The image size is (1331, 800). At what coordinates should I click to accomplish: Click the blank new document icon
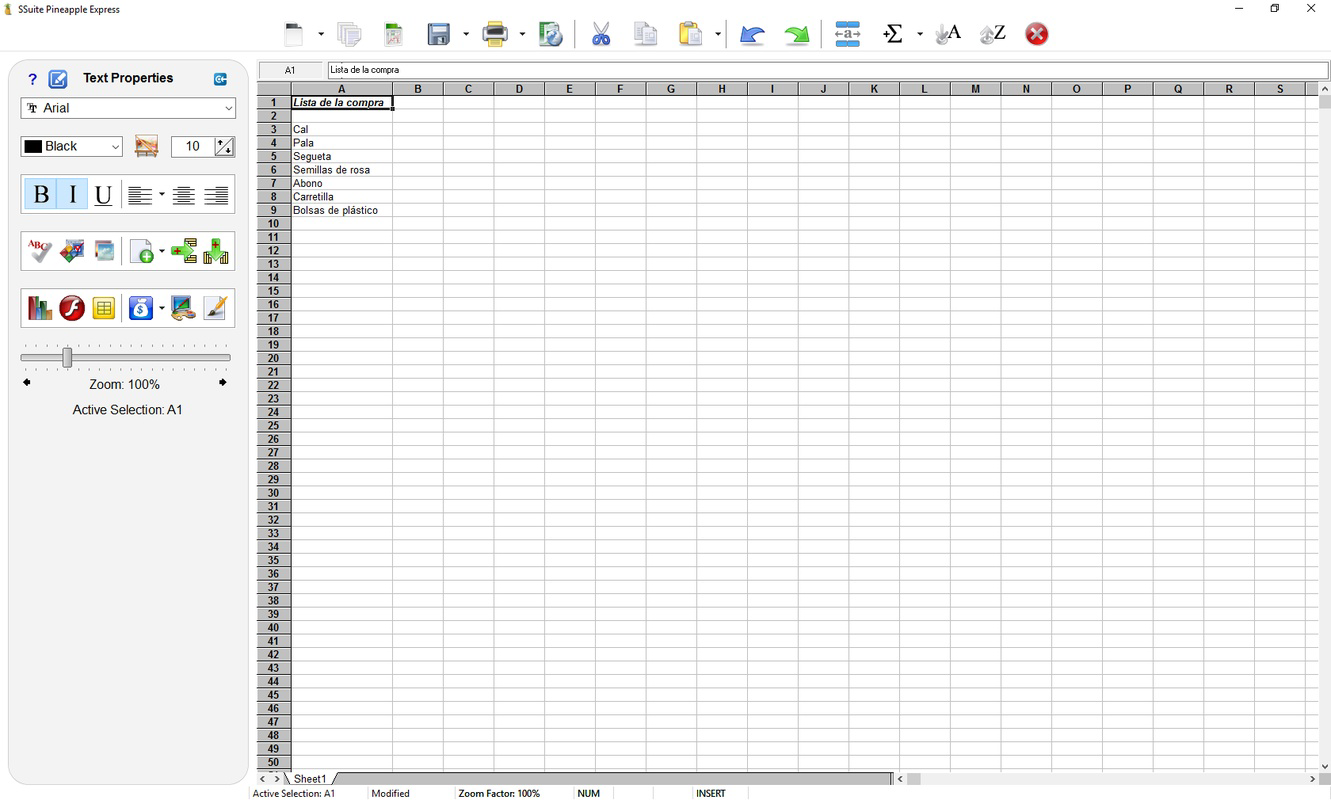pos(293,35)
